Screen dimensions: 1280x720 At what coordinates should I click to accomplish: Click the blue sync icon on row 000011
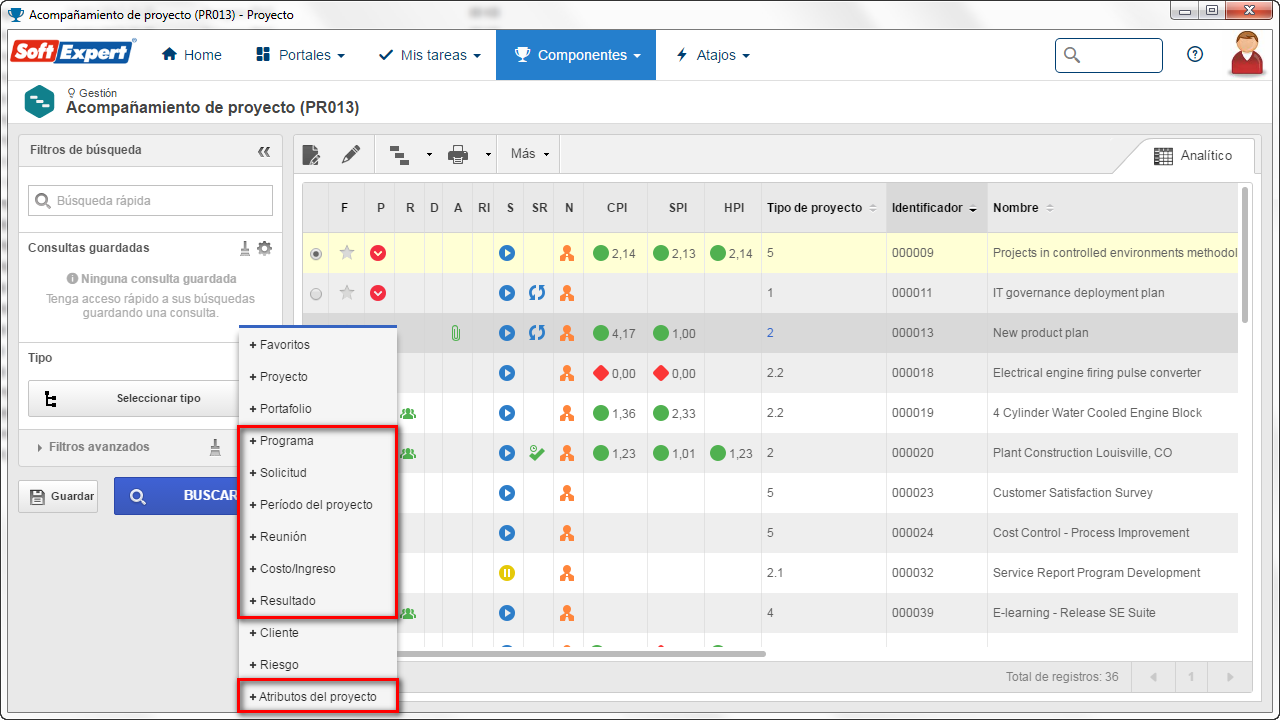point(537,293)
